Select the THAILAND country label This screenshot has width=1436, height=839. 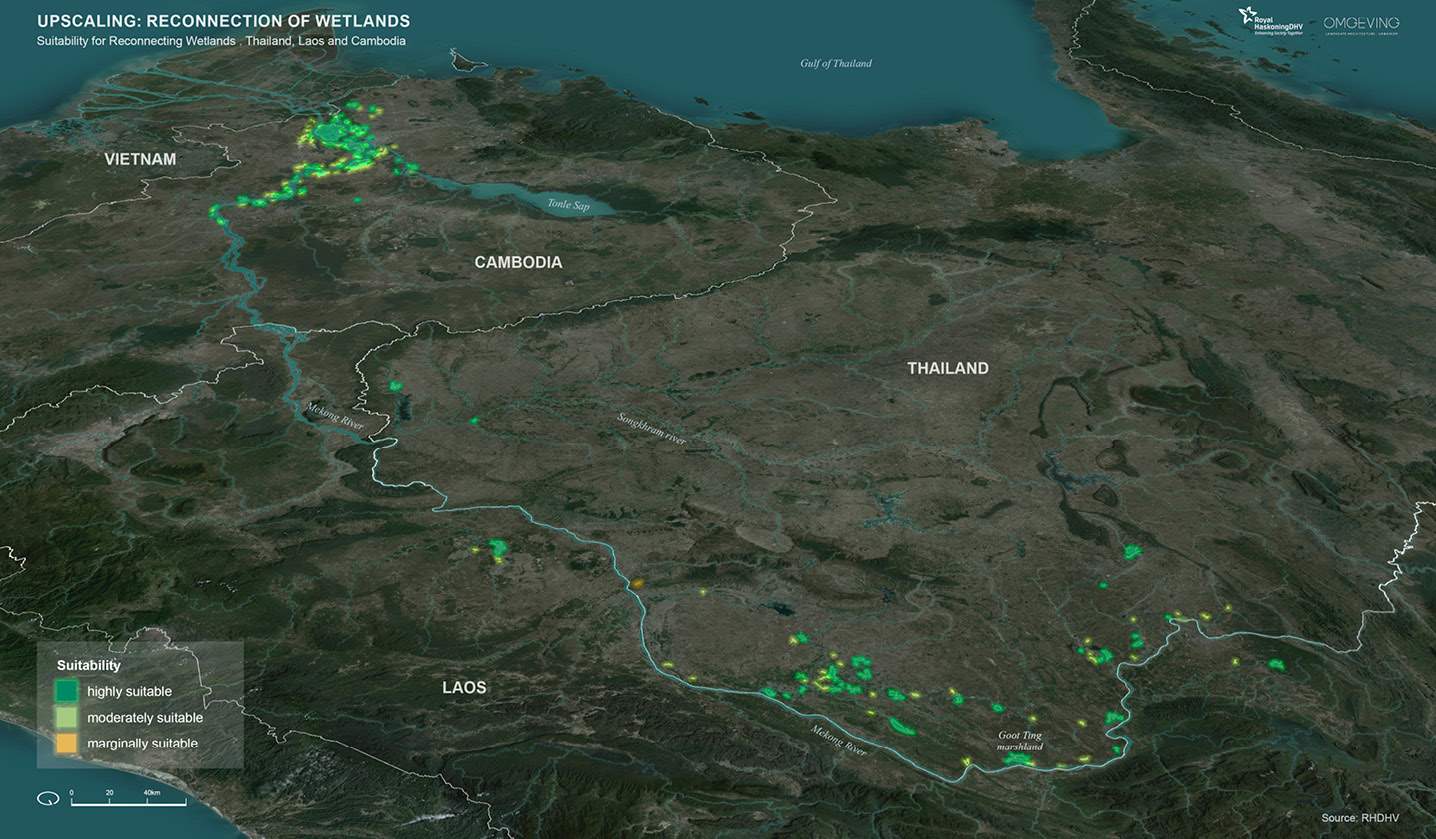click(x=947, y=368)
